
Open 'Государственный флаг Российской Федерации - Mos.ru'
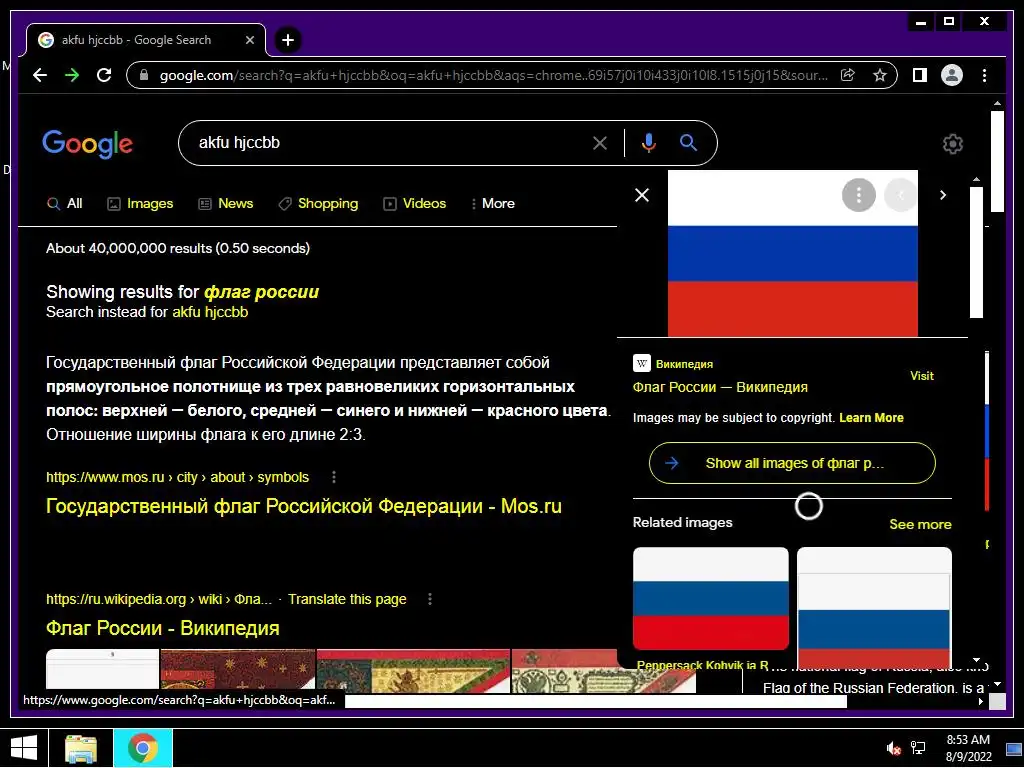coord(304,506)
